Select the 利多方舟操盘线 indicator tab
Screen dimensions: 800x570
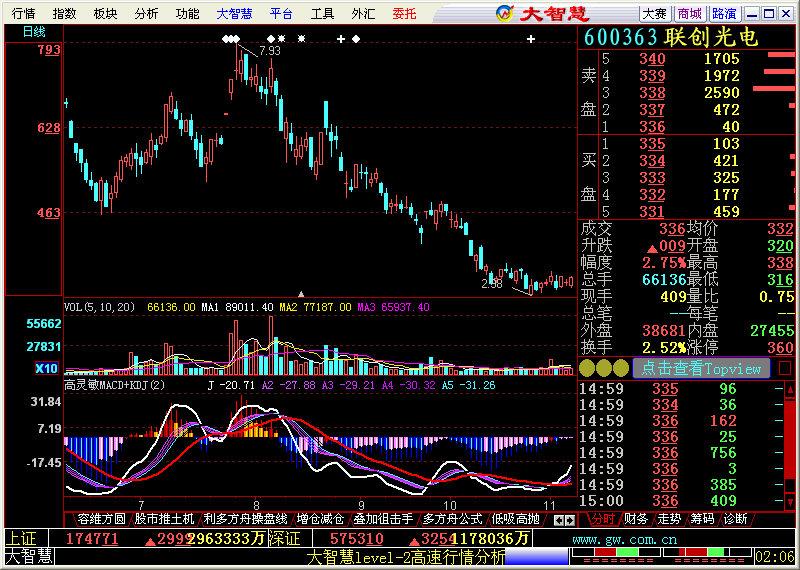tap(245, 519)
